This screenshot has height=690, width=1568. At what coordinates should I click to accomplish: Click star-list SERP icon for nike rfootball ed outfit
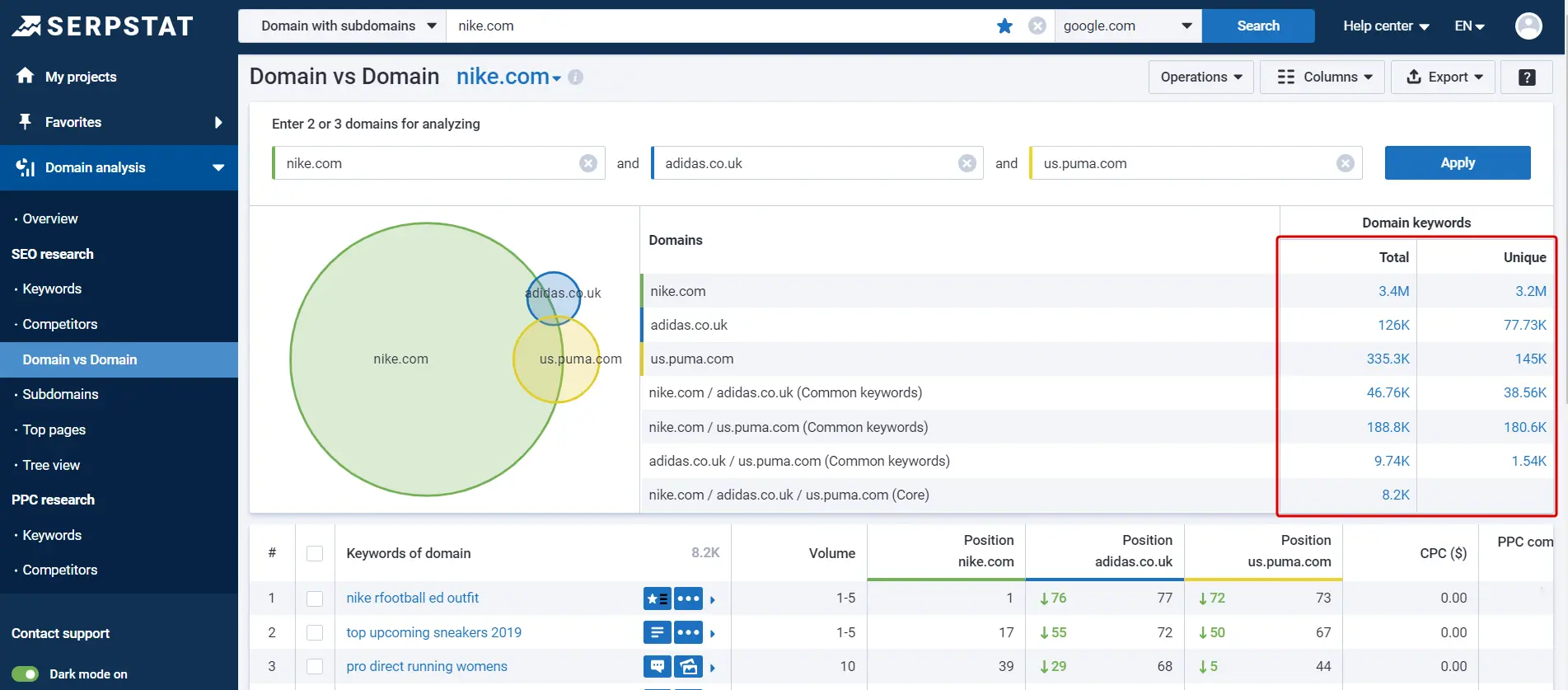[657, 598]
